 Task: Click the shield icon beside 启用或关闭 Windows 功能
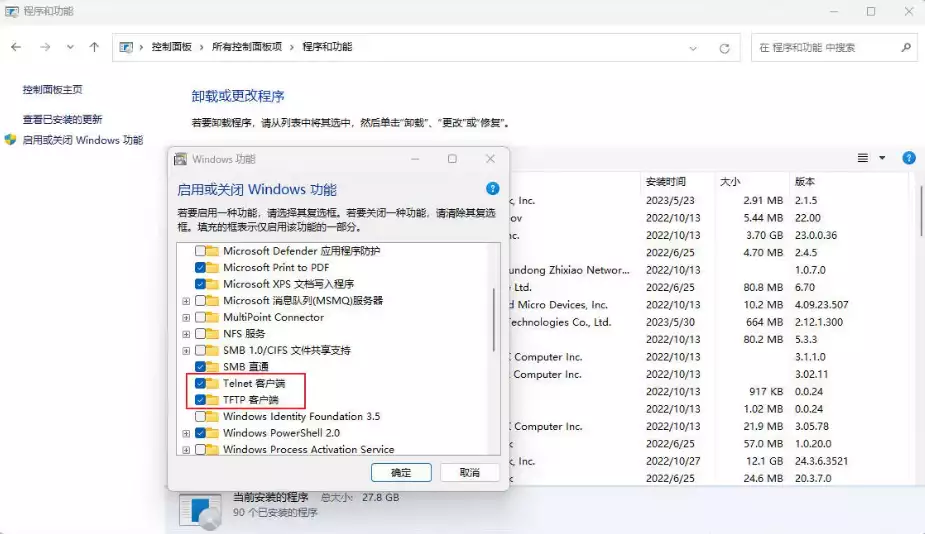click(x=10, y=140)
